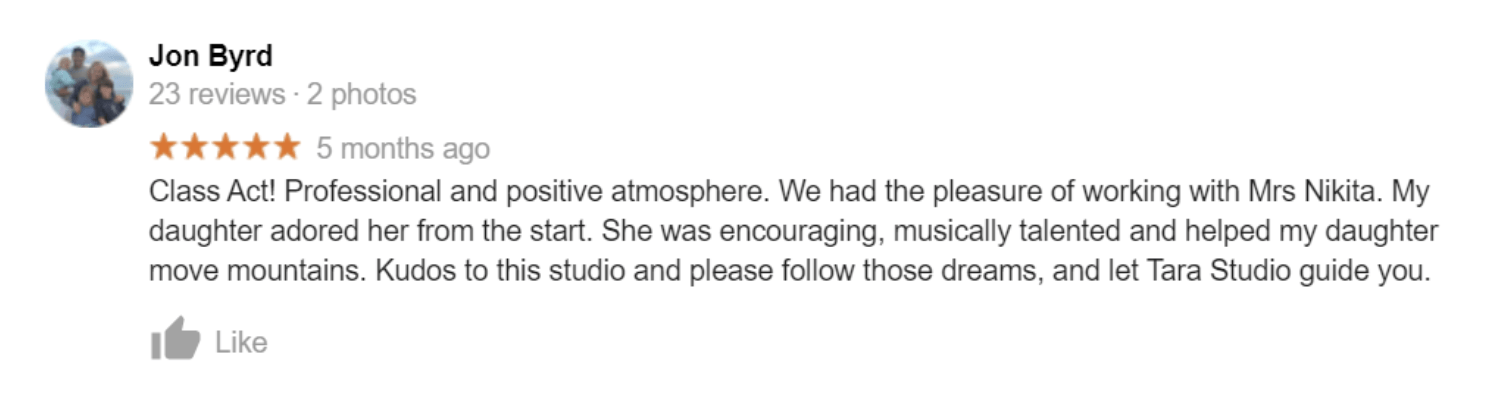View the reviewer's "2 photos" link
Screen dimensions: 1510x398
coord(361,95)
